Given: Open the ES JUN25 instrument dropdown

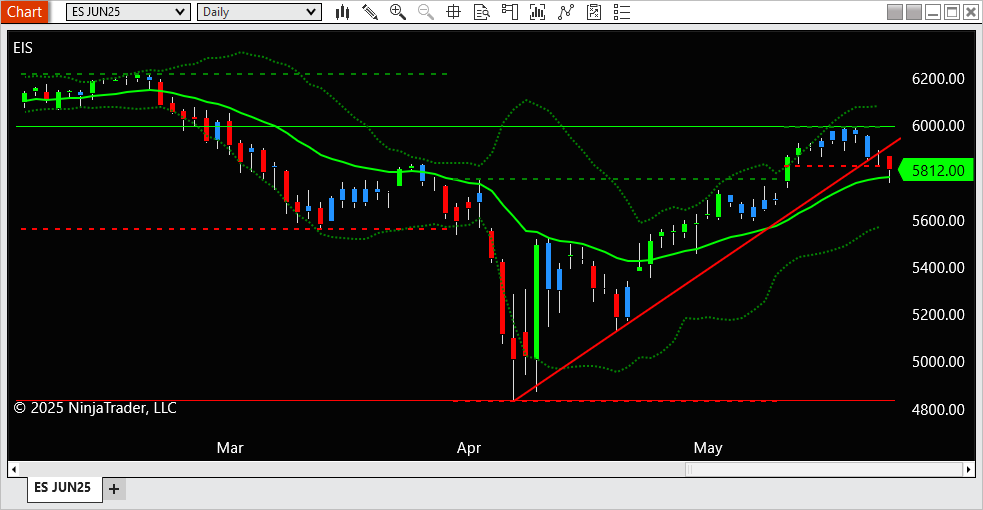Looking at the screenshot, I should pyautogui.click(x=129, y=12).
